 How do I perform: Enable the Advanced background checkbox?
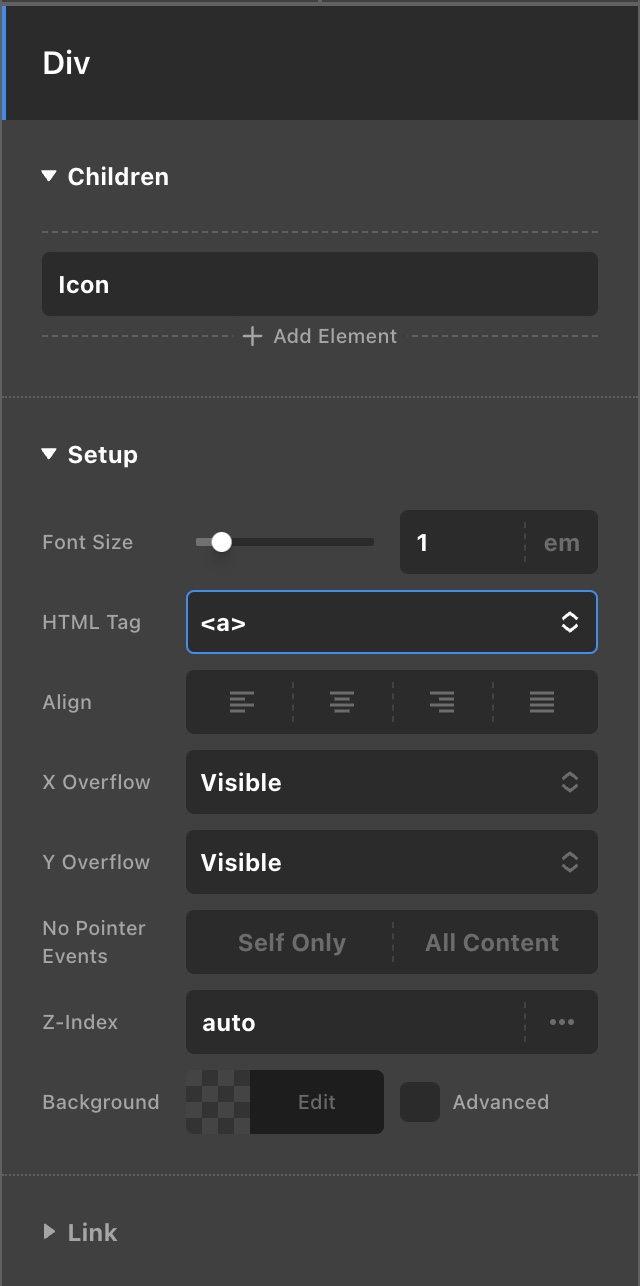click(420, 1102)
